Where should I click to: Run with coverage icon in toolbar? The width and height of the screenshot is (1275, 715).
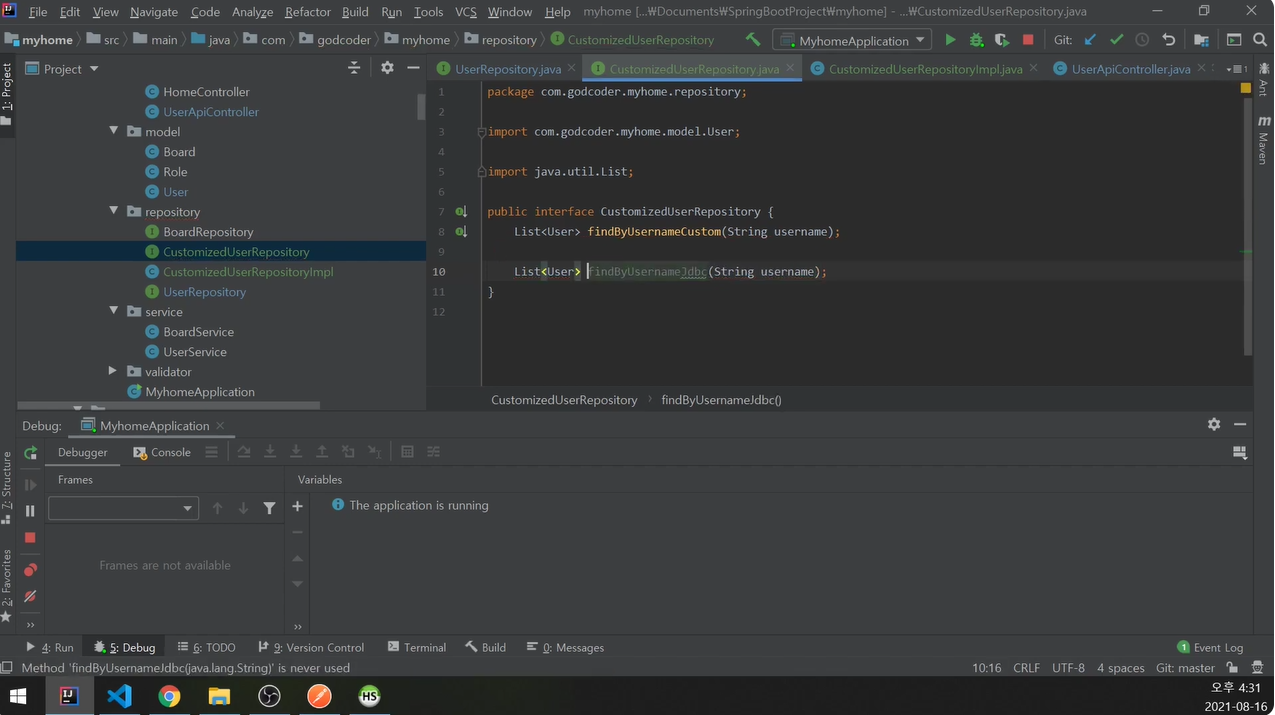pyautogui.click(x=1002, y=40)
